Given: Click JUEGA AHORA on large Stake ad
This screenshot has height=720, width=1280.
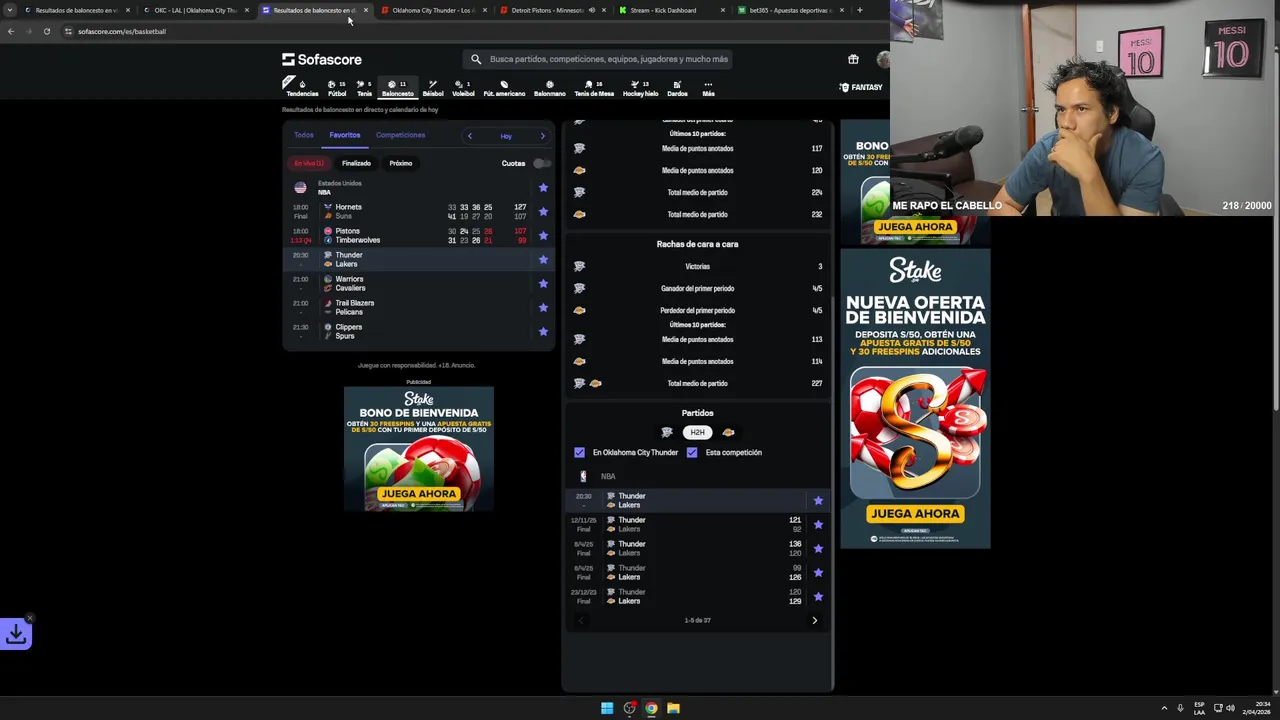Looking at the screenshot, I should (x=915, y=513).
